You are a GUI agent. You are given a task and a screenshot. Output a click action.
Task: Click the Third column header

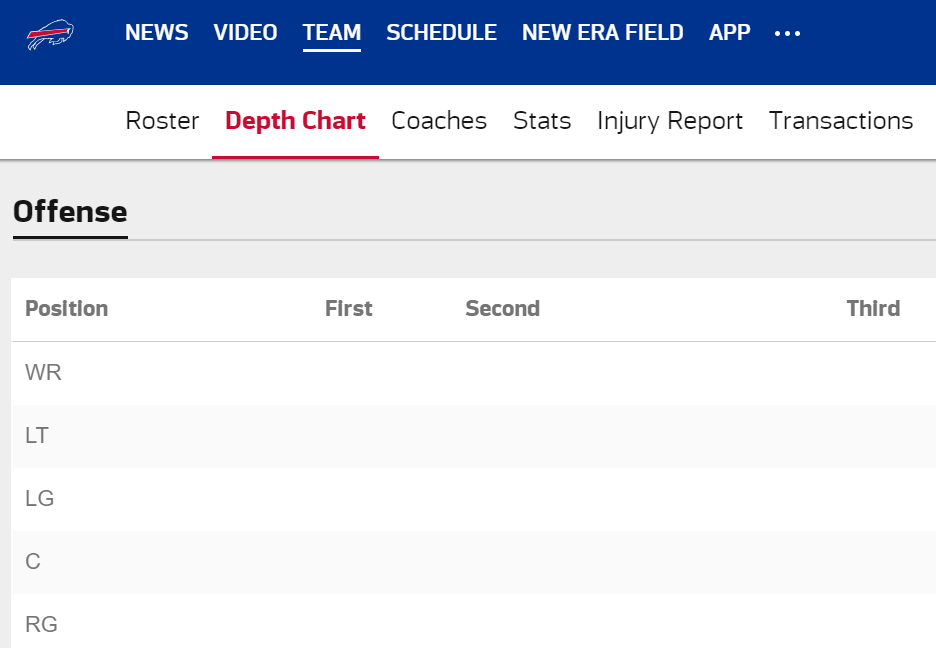click(x=873, y=308)
